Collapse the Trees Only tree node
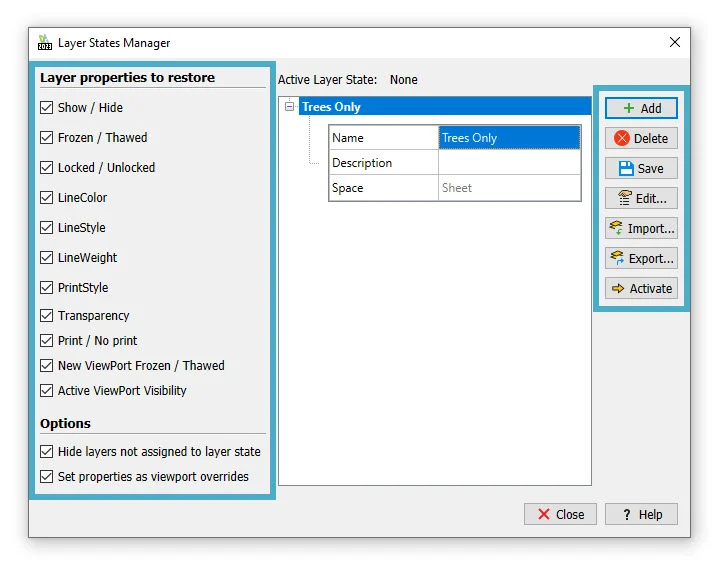 [290, 107]
